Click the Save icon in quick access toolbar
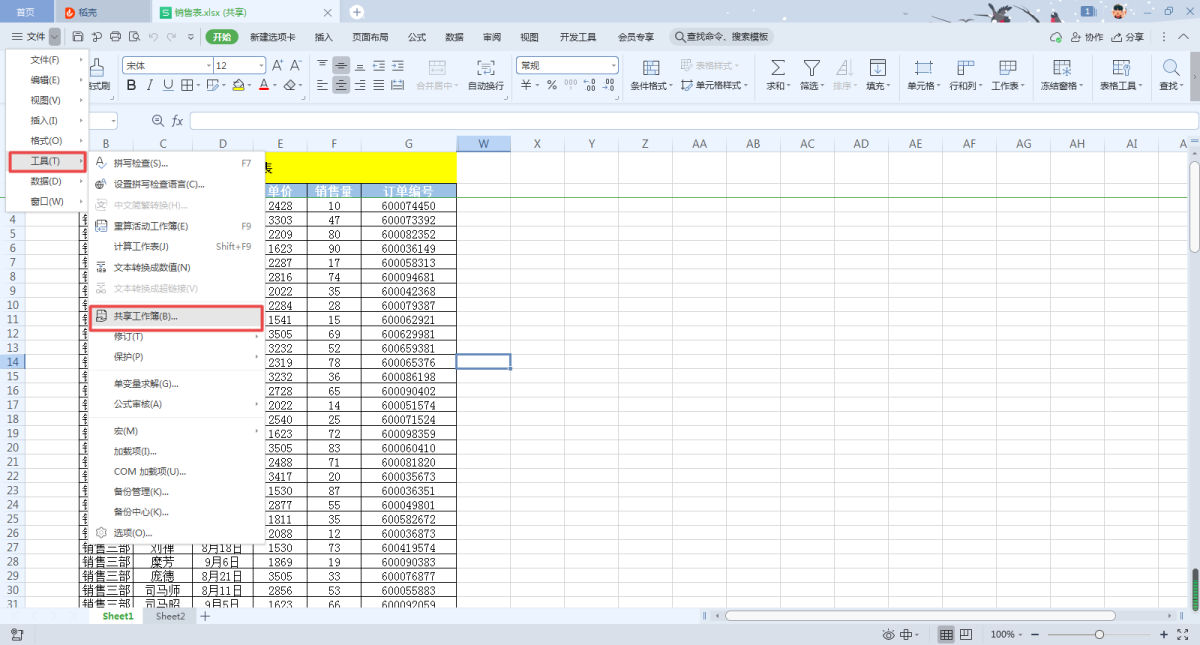This screenshot has width=1200, height=645. pyautogui.click(x=78, y=37)
